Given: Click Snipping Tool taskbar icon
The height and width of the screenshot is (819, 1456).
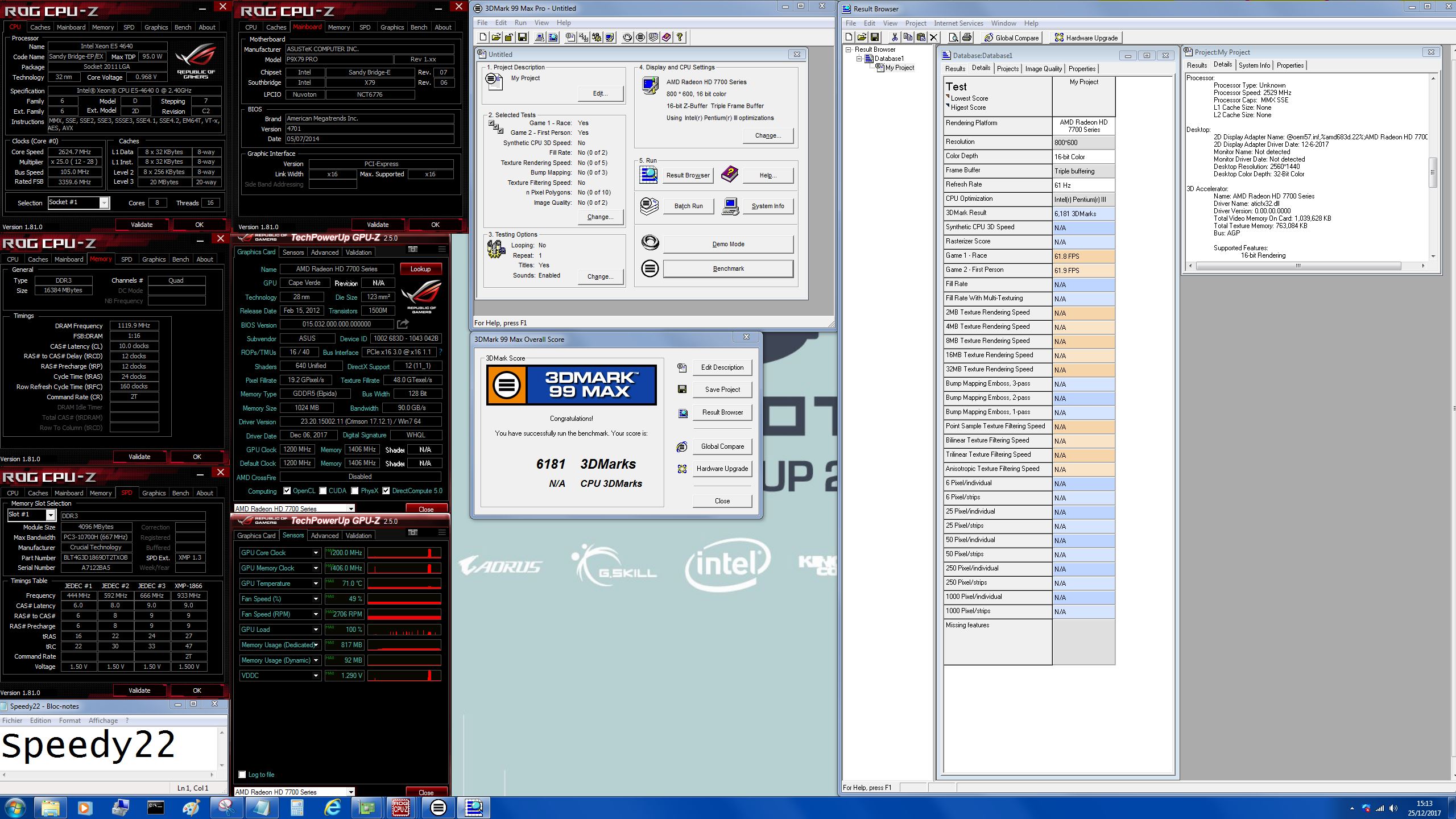Looking at the screenshot, I should (226, 807).
